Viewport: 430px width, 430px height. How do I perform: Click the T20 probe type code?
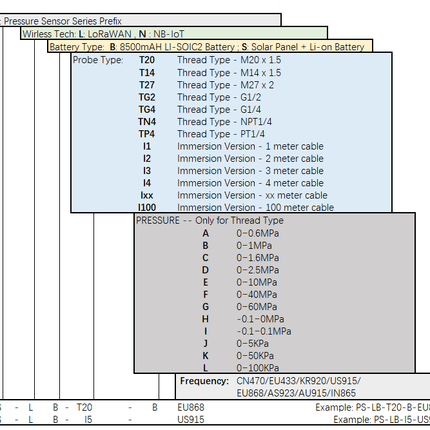pyautogui.click(x=147, y=60)
